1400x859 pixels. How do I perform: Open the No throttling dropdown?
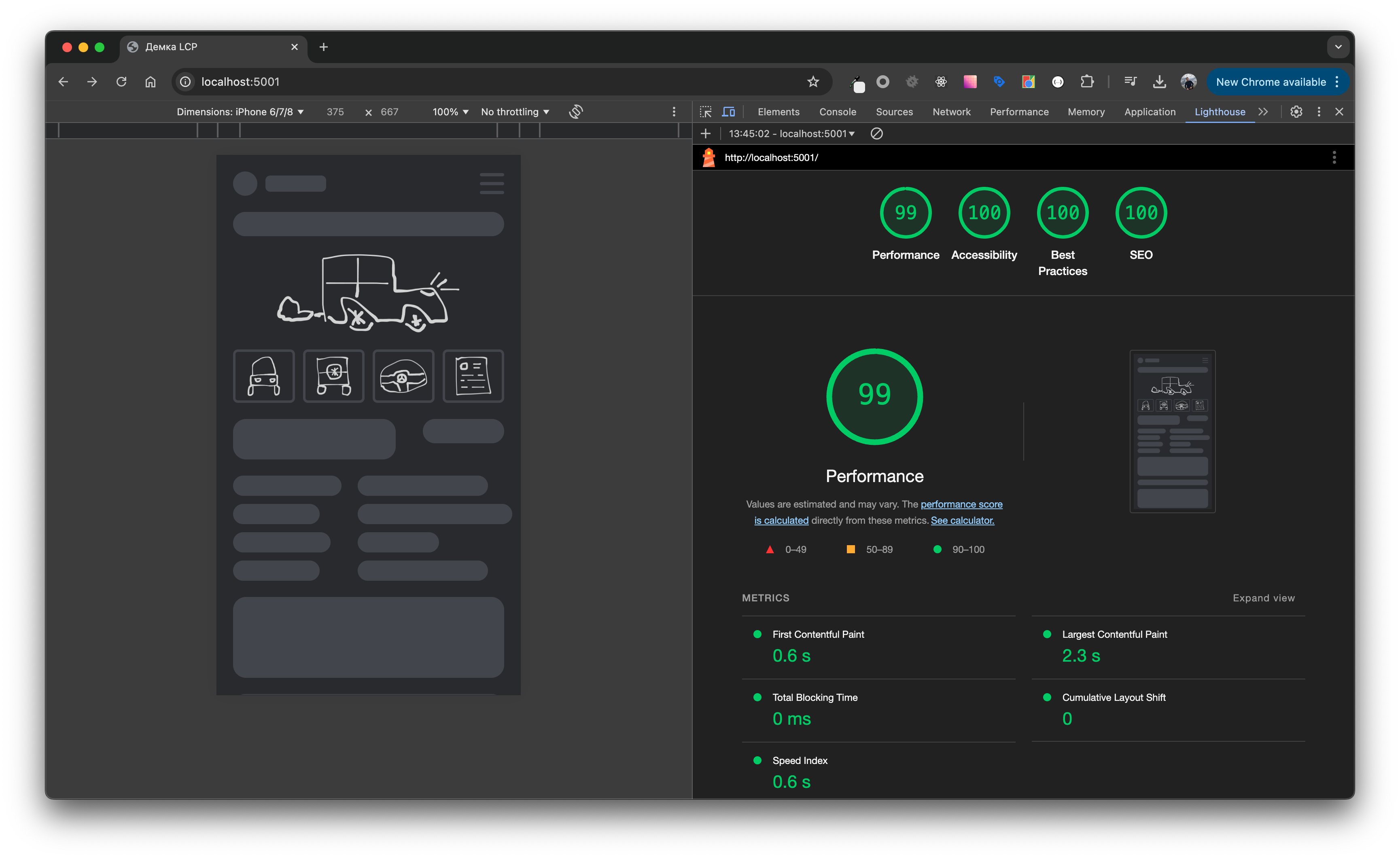[x=515, y=112]
